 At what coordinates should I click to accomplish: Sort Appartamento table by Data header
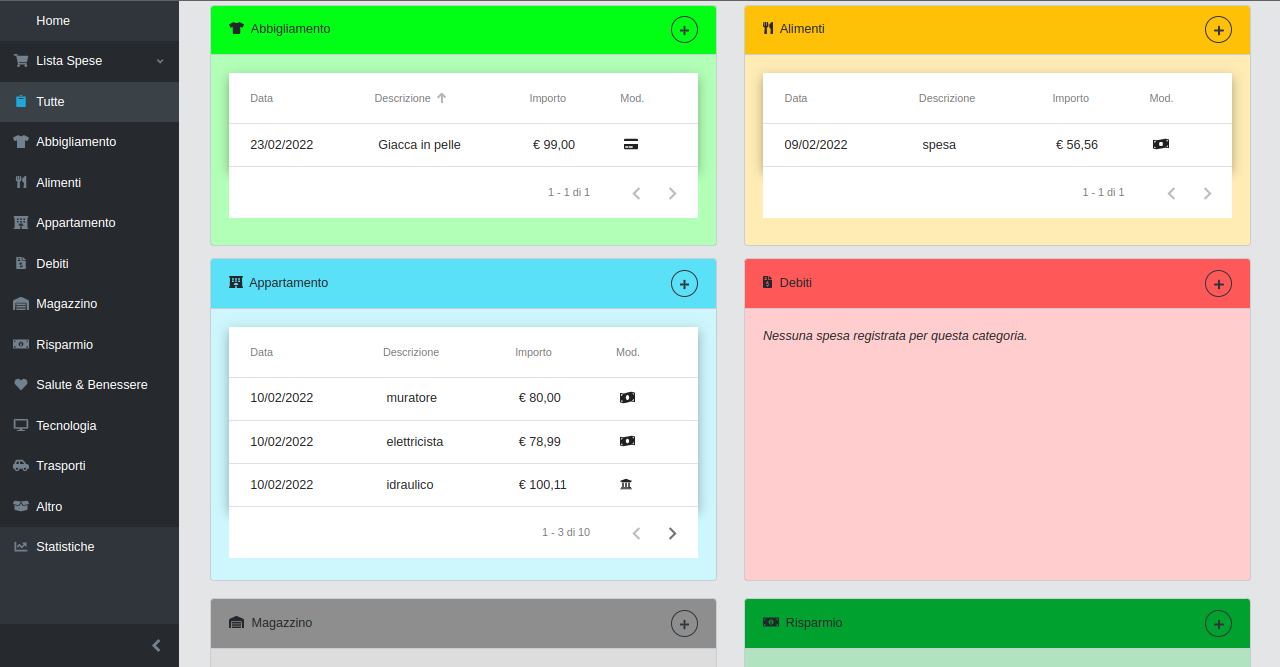coord(261,352)
